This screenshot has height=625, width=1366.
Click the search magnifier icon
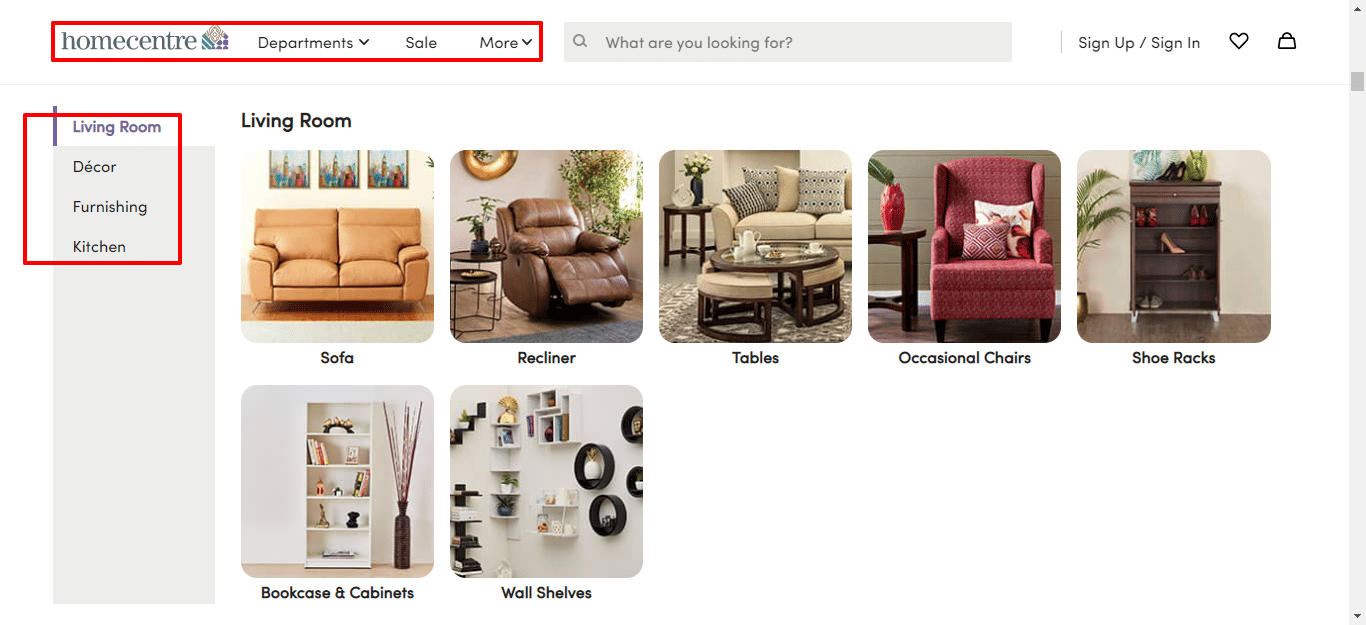(x=581, y=41)
